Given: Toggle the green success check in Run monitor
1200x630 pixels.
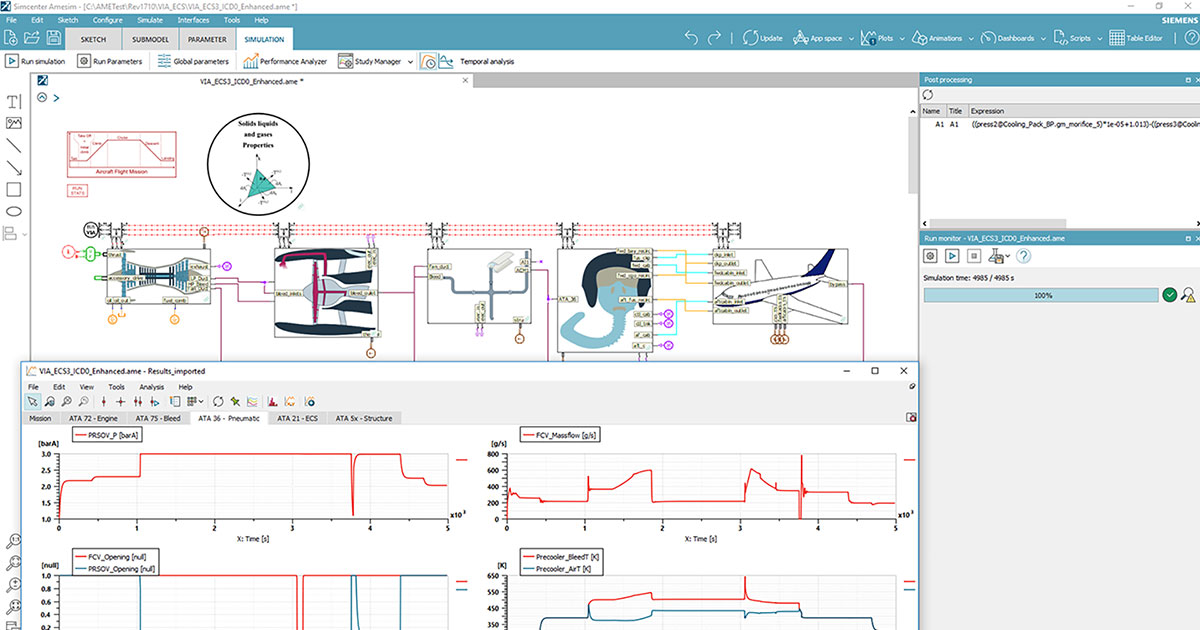Looking at the screenshot, I should point(1171,294).
